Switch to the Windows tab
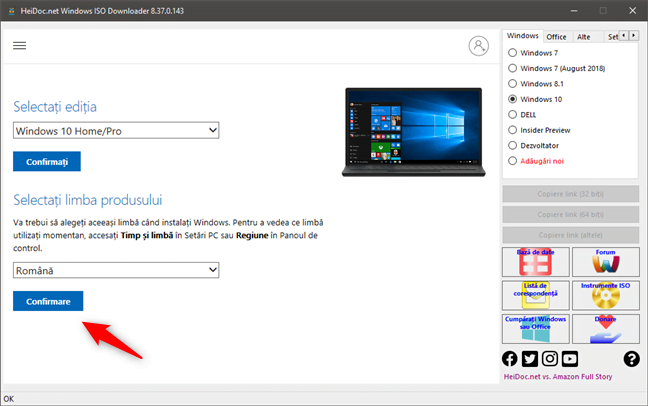 click(523, 36)
